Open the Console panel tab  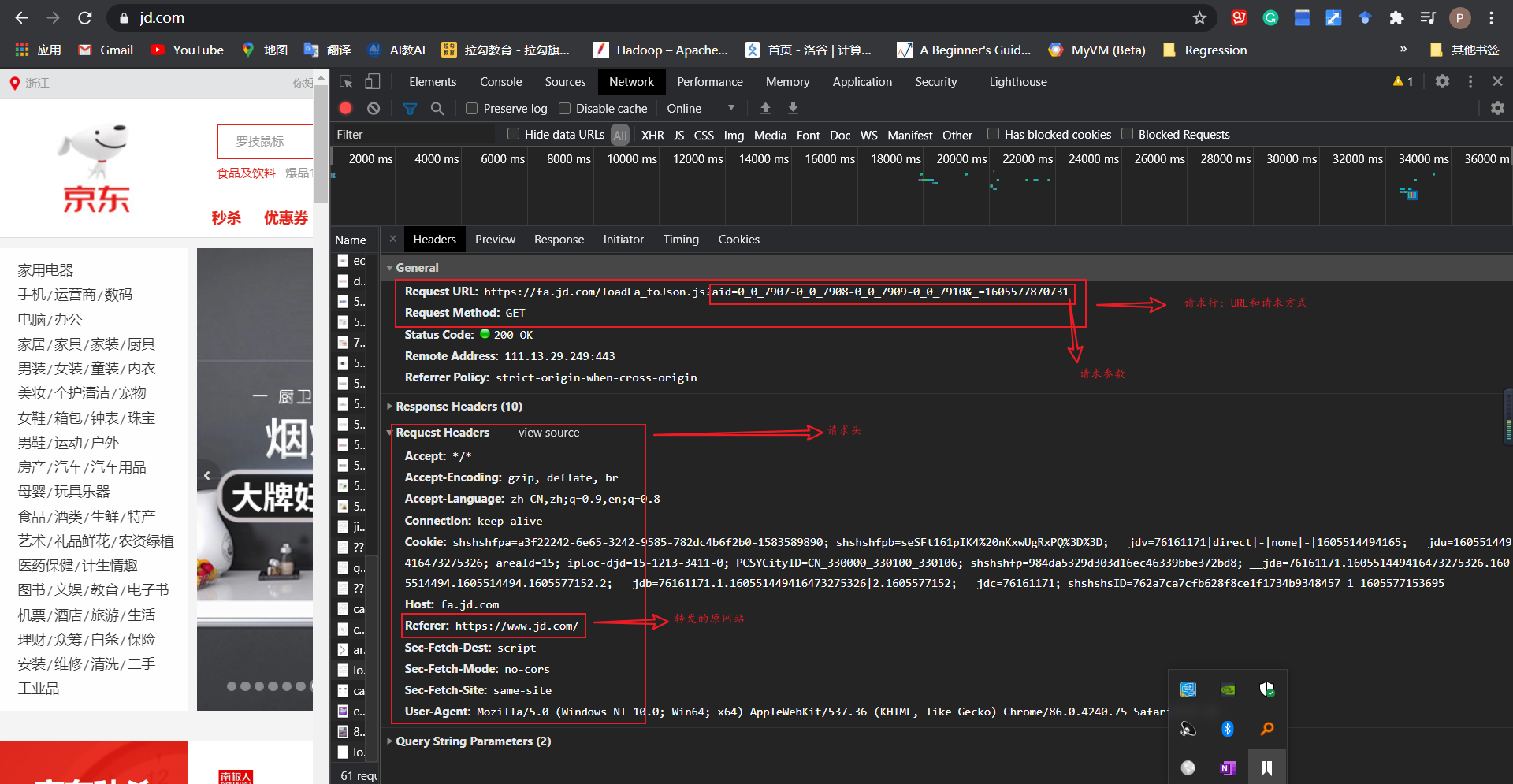(x=501, y=81)
